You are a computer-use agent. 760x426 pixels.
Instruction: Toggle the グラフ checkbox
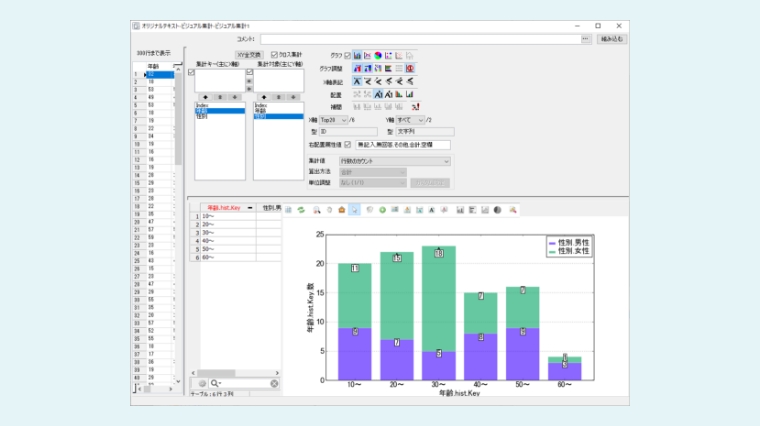(x=348, y=55)
